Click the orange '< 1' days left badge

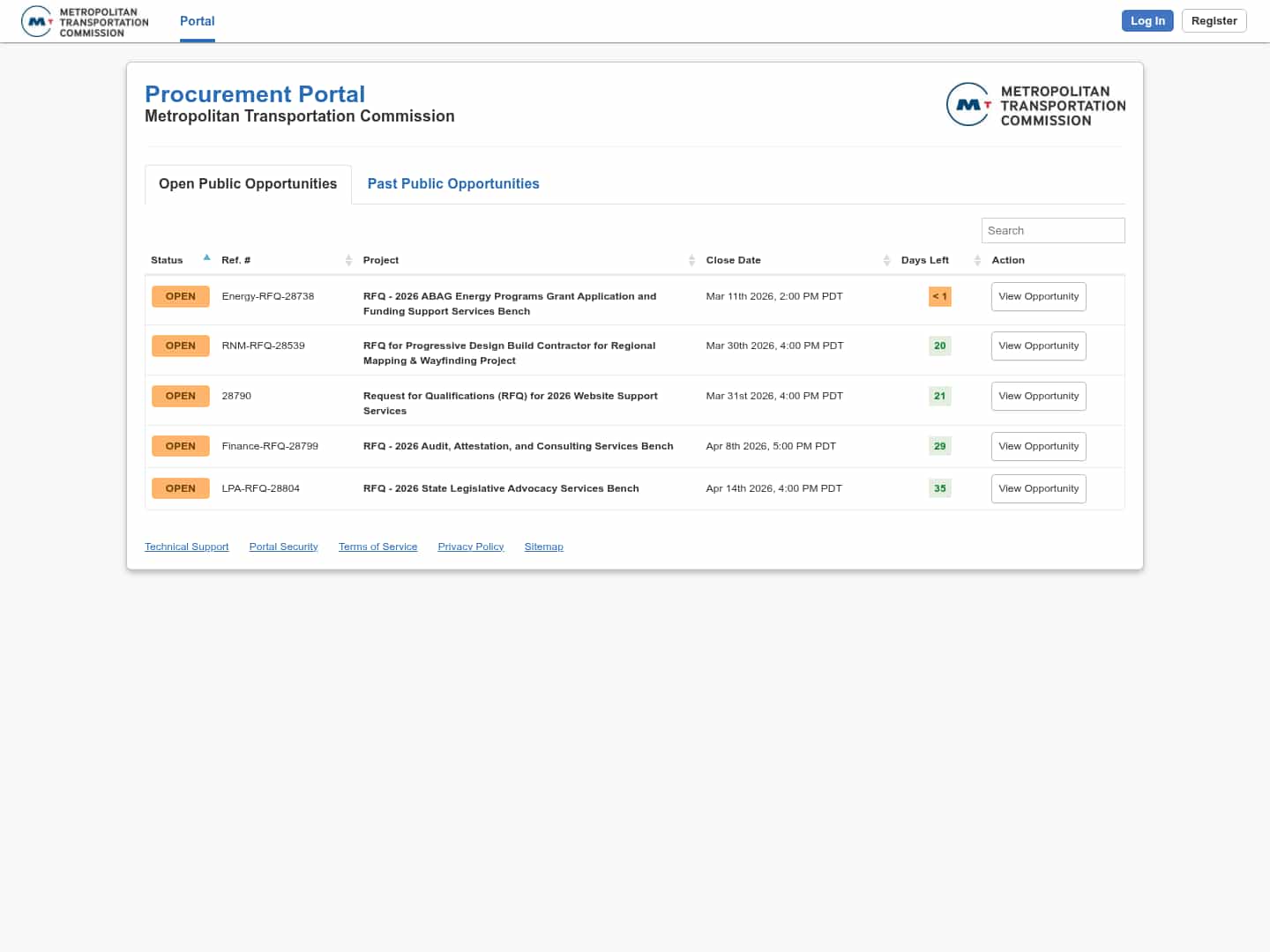tap(939, 297)
